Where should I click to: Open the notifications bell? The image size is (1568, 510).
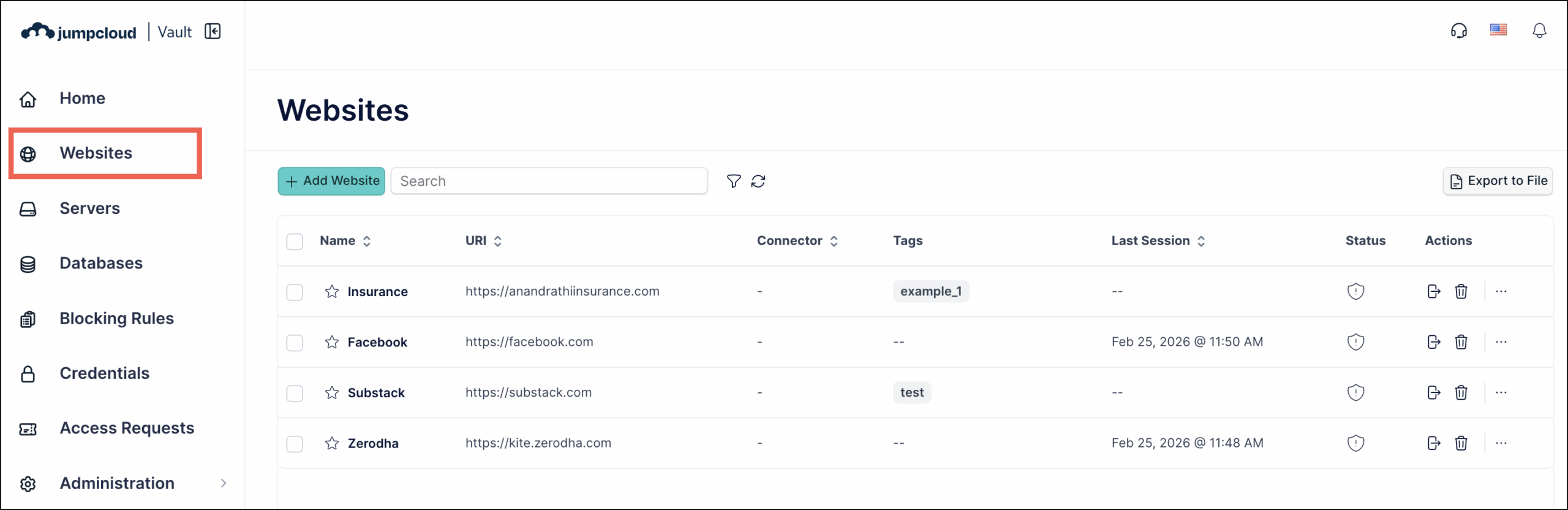[1539, 30]
